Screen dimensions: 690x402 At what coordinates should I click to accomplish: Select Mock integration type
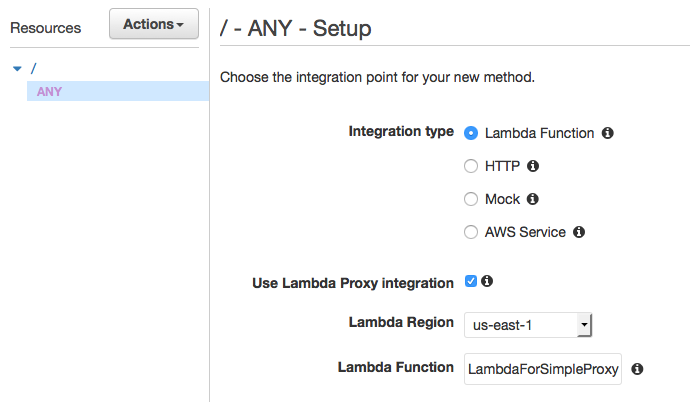(x=471, y=199)
